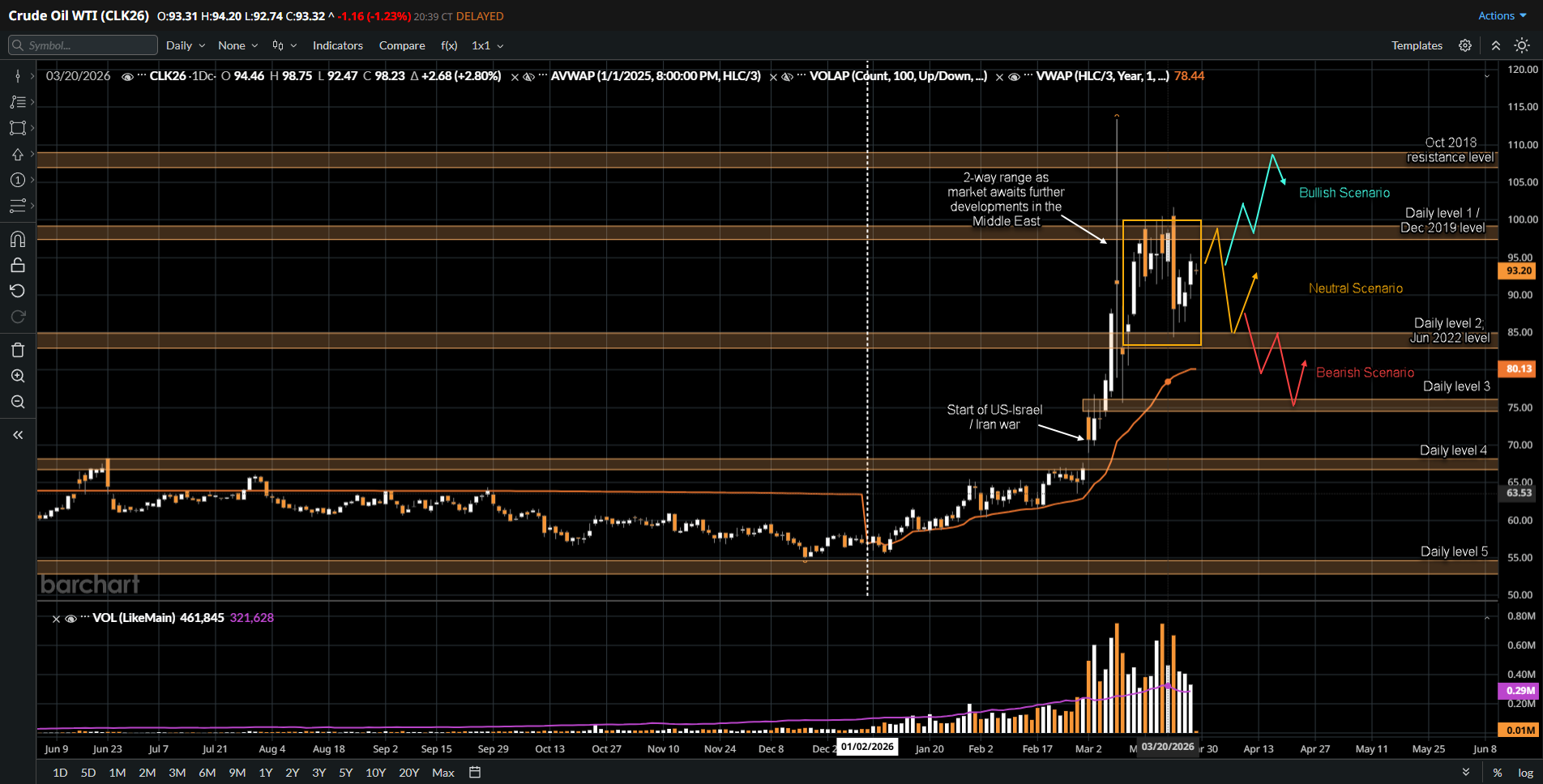The height and width of the screenshot is (784, 1543).
Task: Set chart range to Max
Action: [443, 773]
